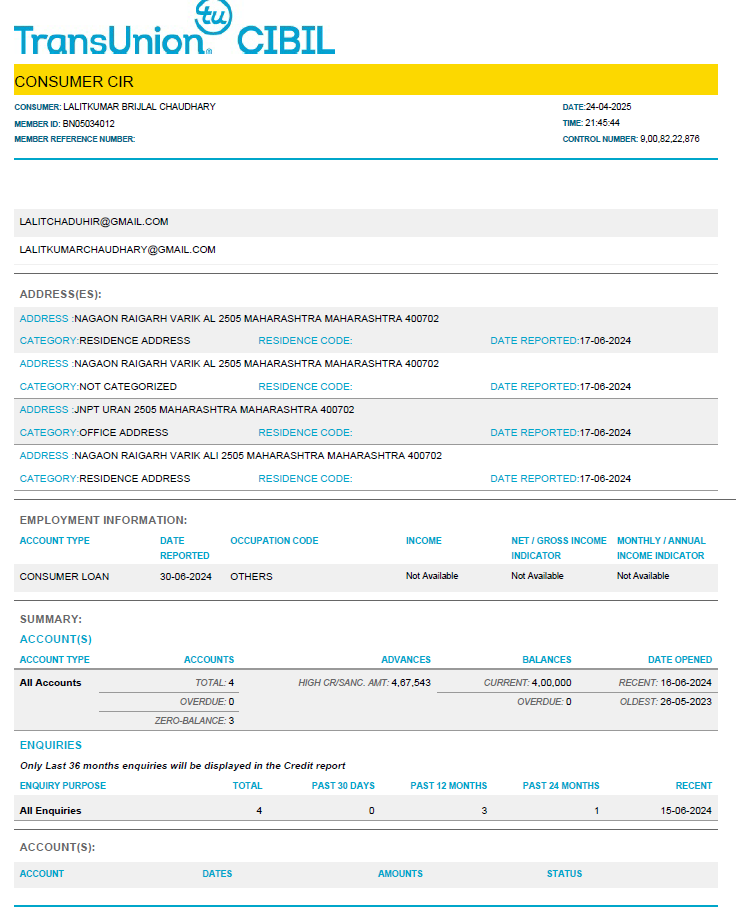Viewport: 736px width, 912px height.
Task: Select member ID BN05034012
Action: (x=88, y=123)
